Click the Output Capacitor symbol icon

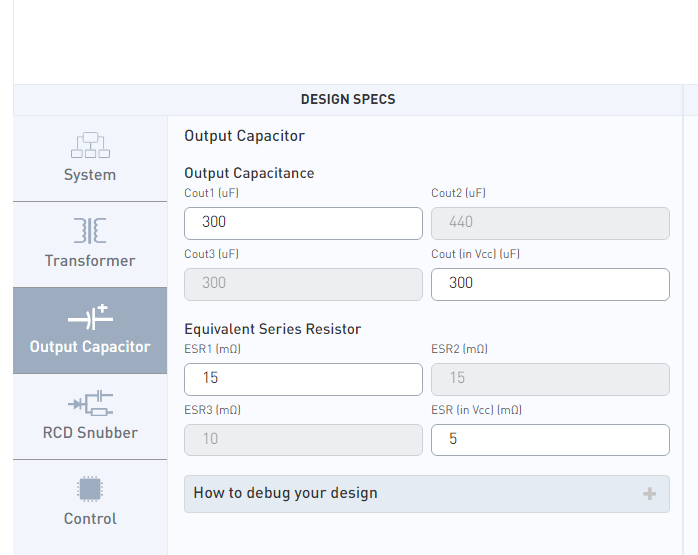tap(90, 317)
